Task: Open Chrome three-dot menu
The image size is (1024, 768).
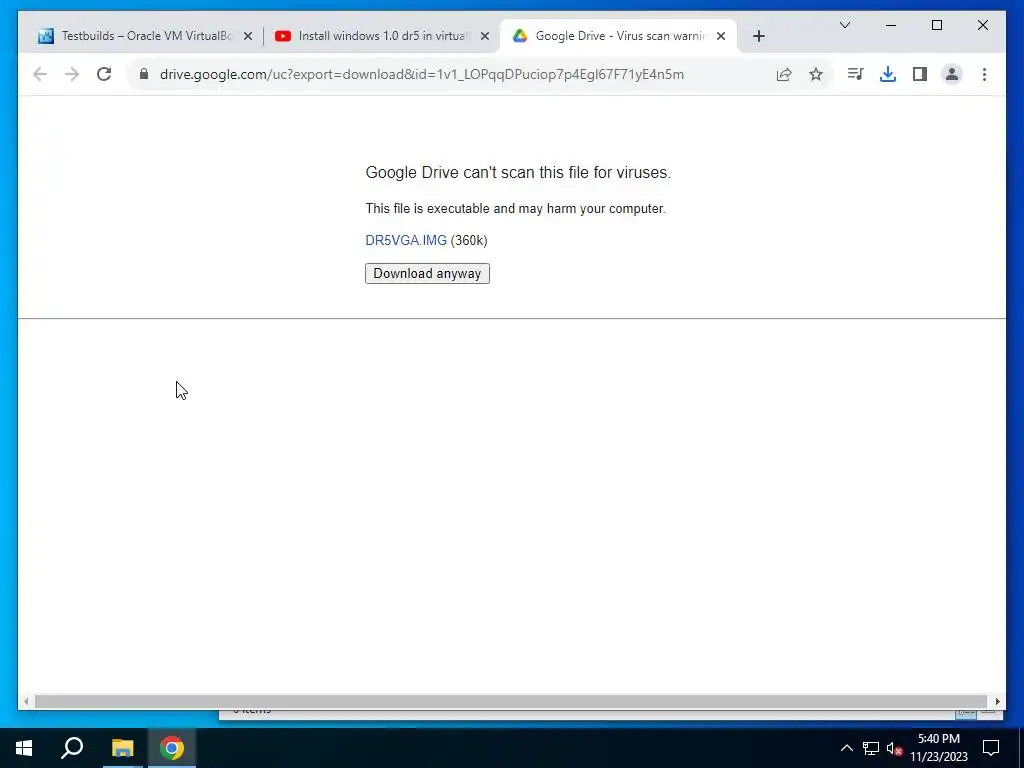Action: (984, 74)
